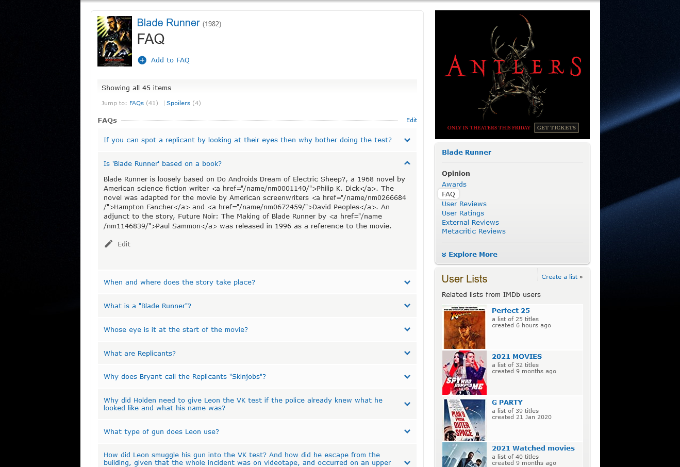This screenshot has width=680, height=467.
Task: Click 'Is Blade Runner based on a book?' text
Action: [162, 163]
